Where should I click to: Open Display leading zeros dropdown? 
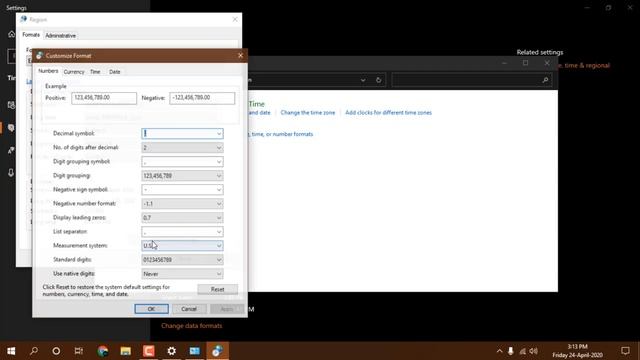pyautogui.click(x=182, y=218)
